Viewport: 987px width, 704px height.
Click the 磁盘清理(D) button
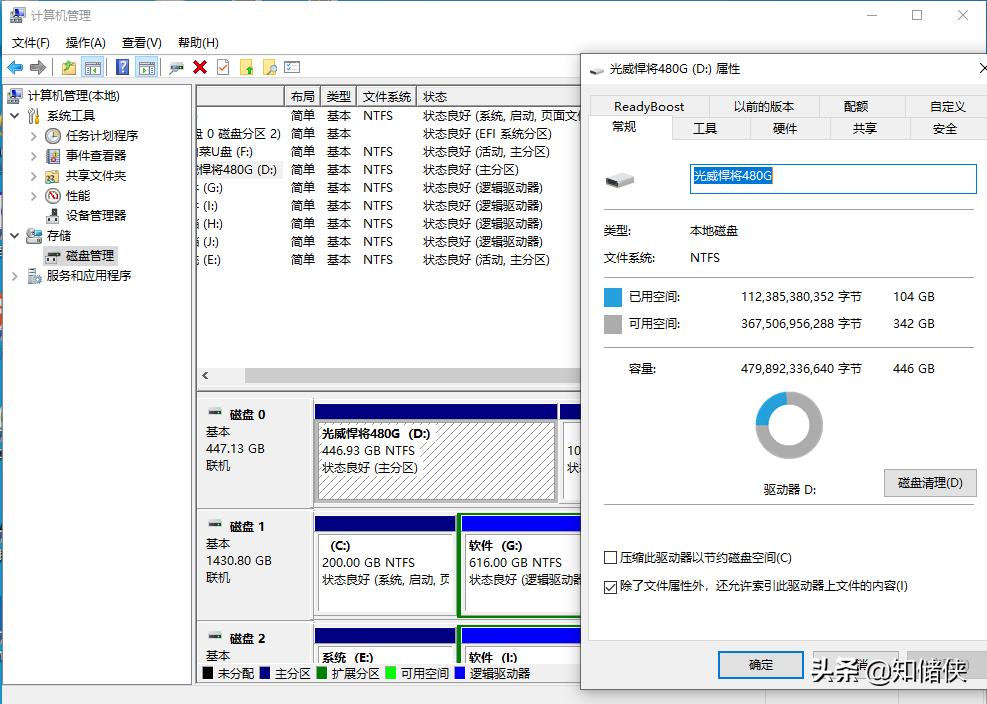click(929, 482)
